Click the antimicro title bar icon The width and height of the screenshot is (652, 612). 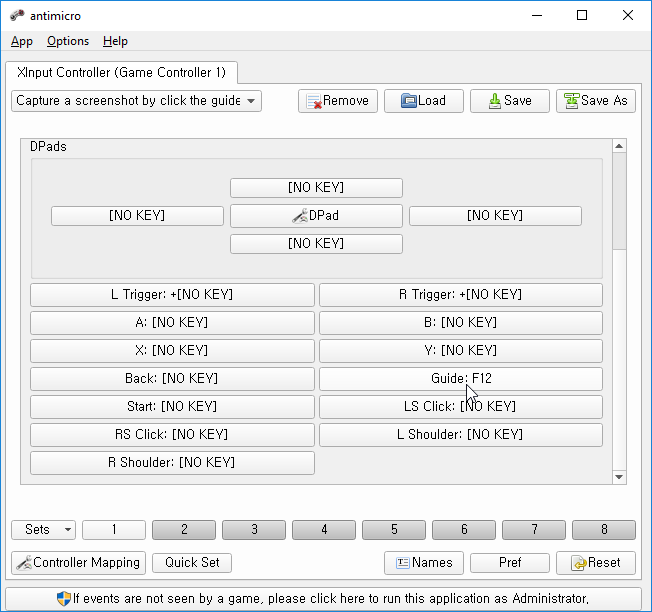click(17, 15)
